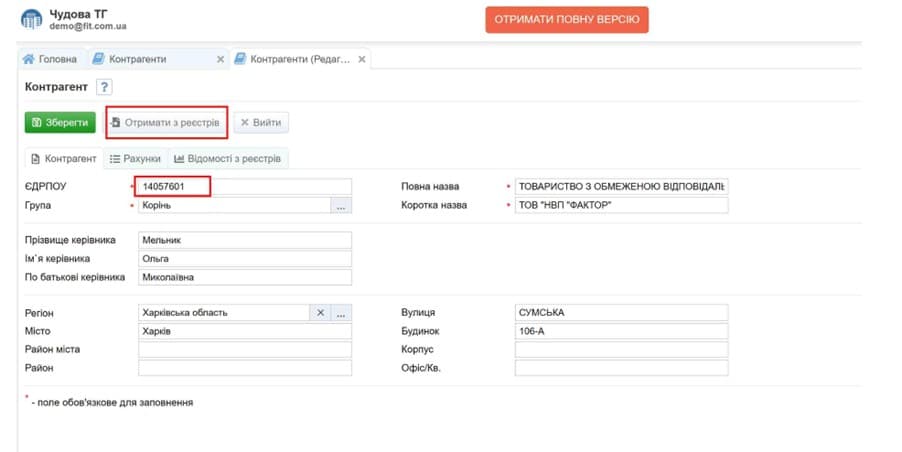Click the empty Район міста field

244,350
